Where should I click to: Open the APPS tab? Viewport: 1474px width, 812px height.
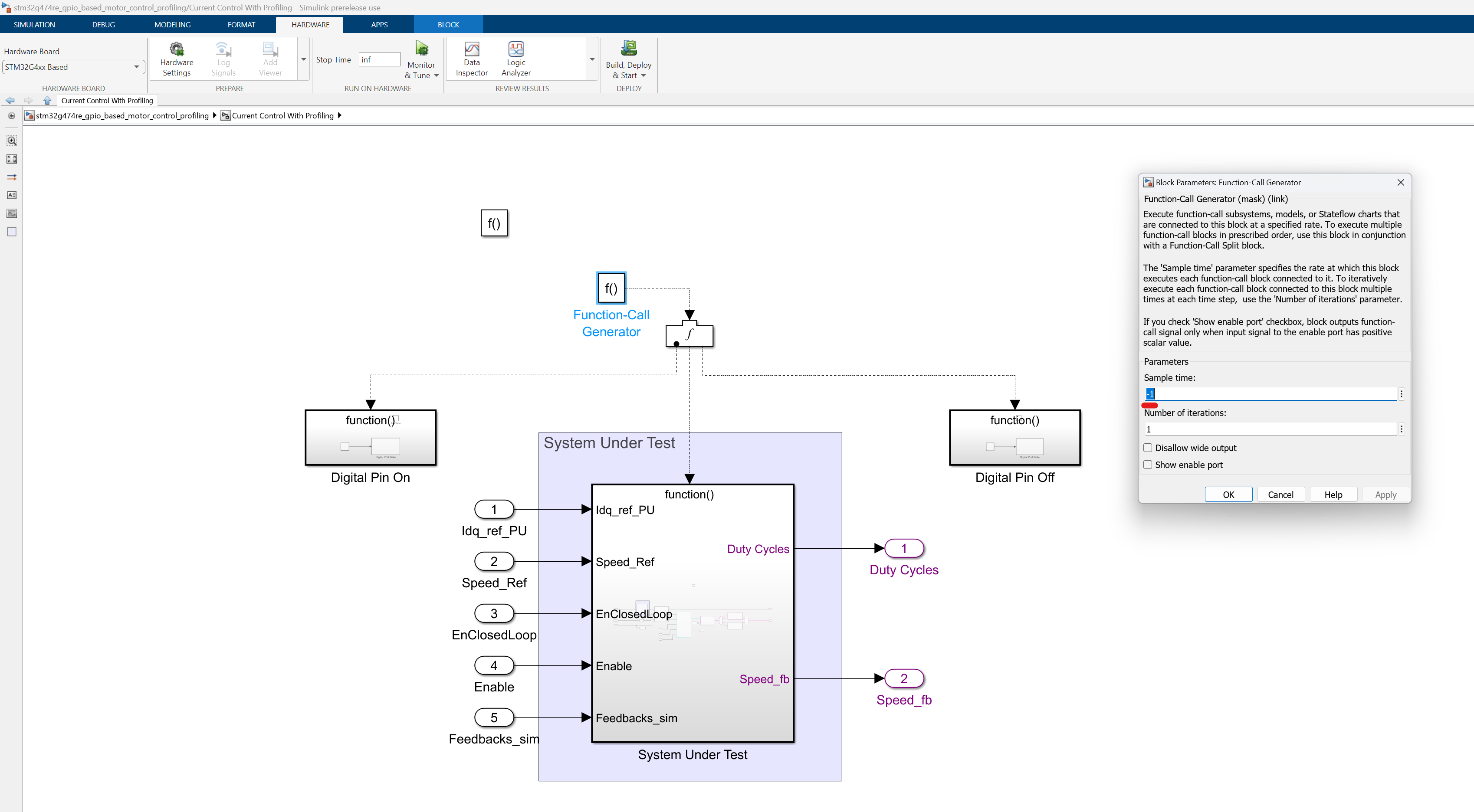379,25
